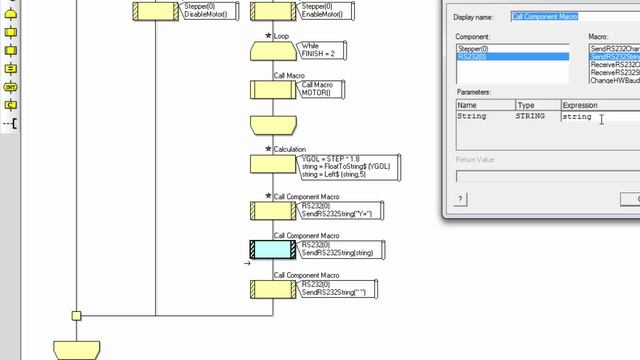Image resolution: width=640 pixels, height=360 pixels.
Task: Click the Name column header in Parameters
Action: [486, 105]
